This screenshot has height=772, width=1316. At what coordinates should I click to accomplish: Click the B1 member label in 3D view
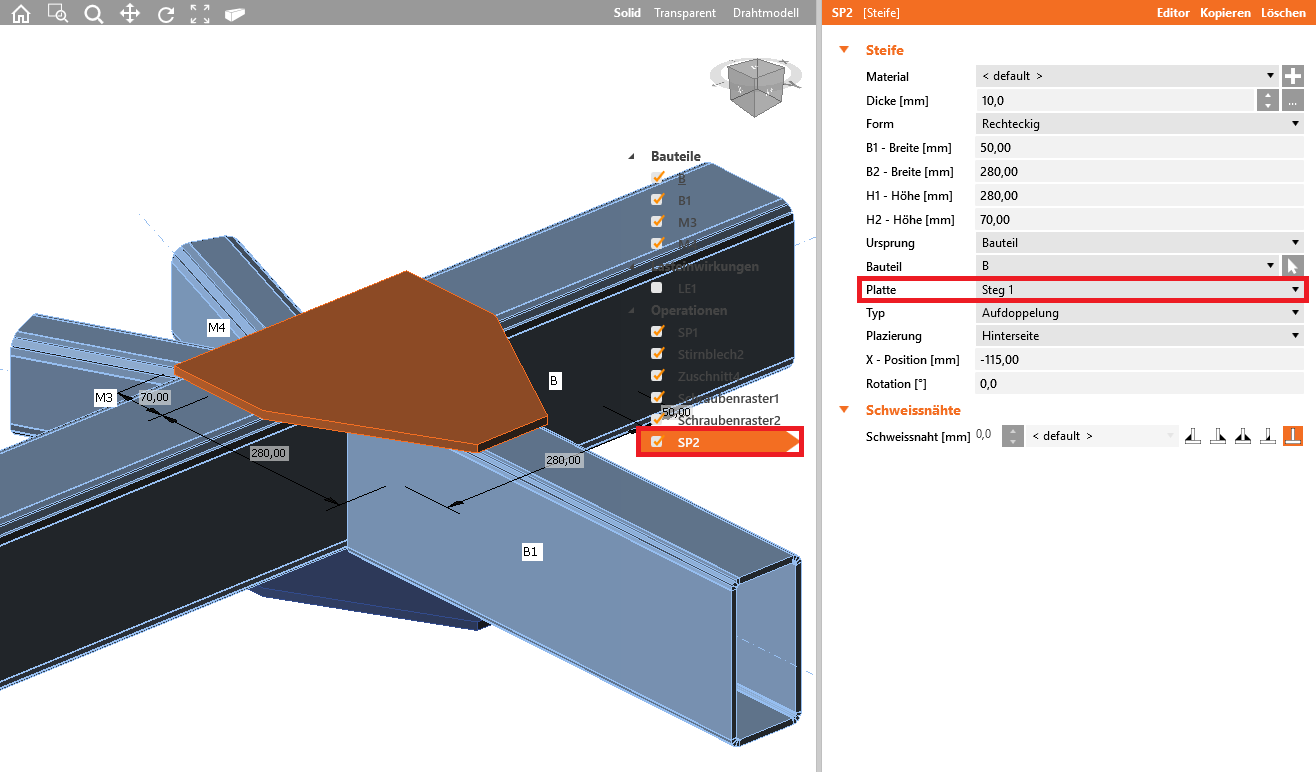pos(531,551)
